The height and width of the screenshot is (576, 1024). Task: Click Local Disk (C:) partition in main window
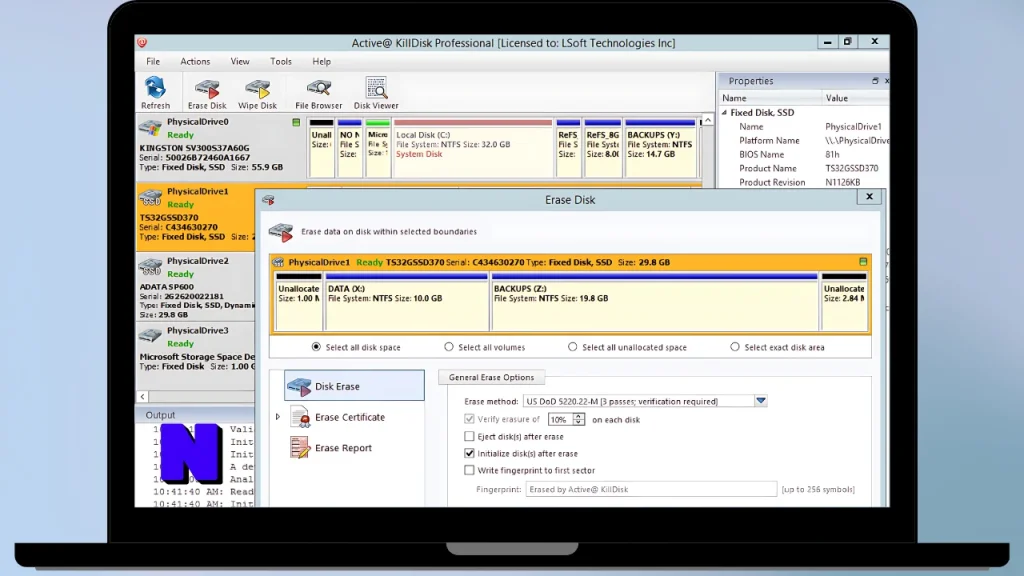coord(473,148)
